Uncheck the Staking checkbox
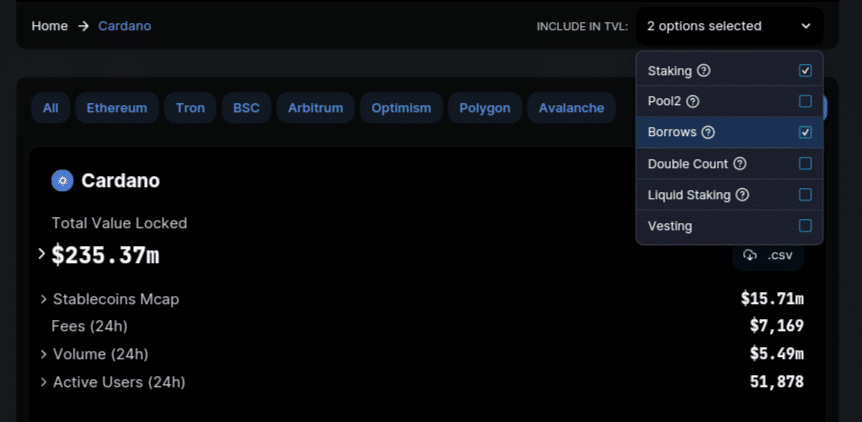The image size is (862, 422). tap(805, 71)
